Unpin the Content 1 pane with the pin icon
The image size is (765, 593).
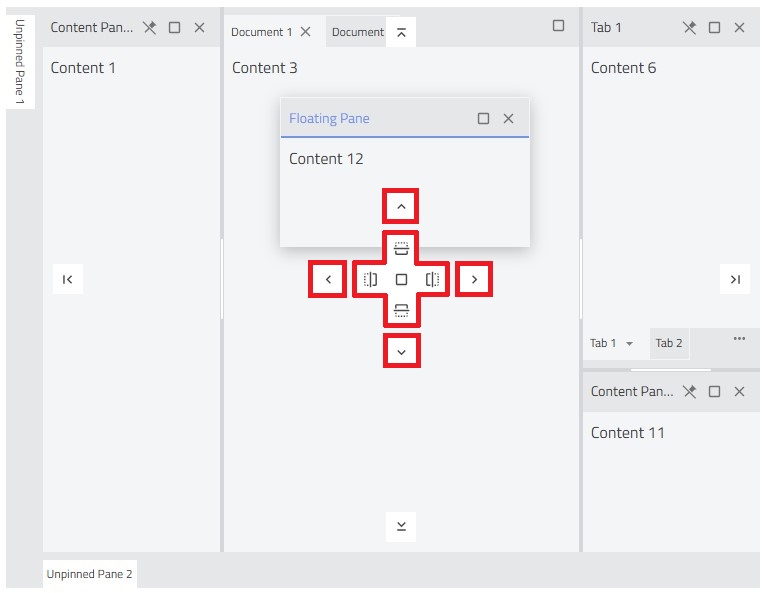click(x=150, y=28)
